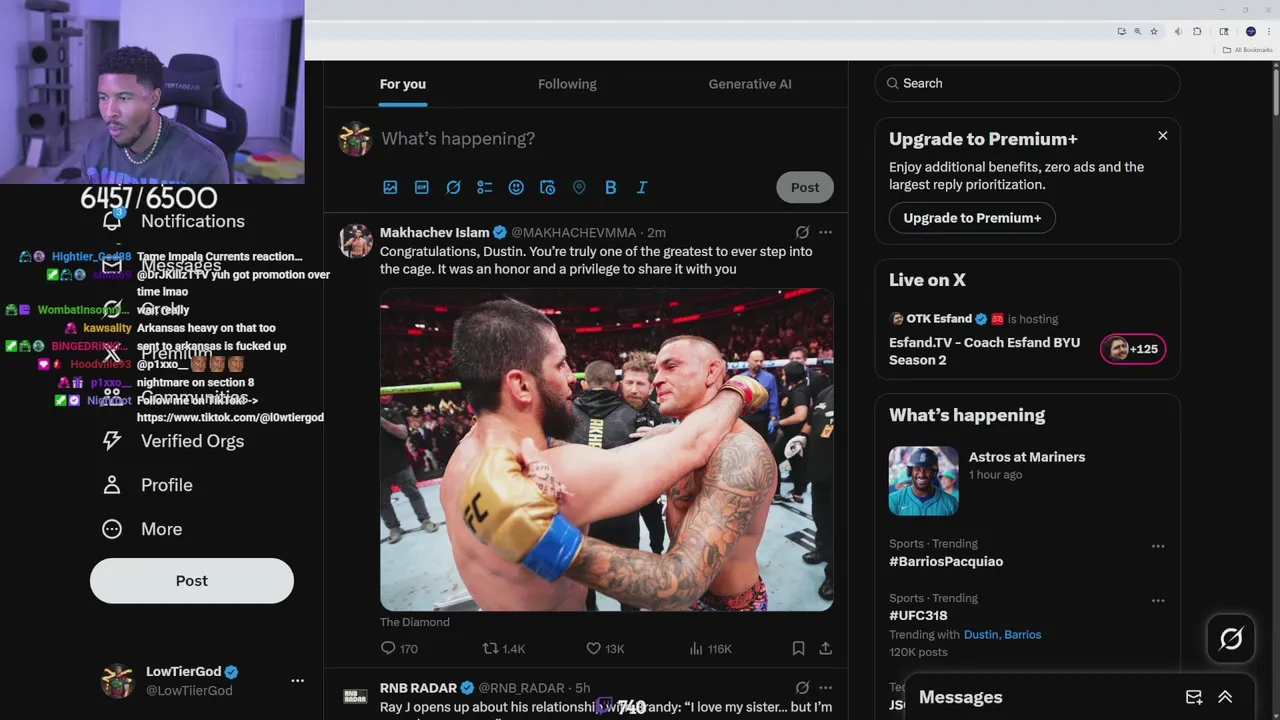Open more options for #BarriosPacquiao trend
This screenshot has width=1280, height=720.
tap(1157, 546)
